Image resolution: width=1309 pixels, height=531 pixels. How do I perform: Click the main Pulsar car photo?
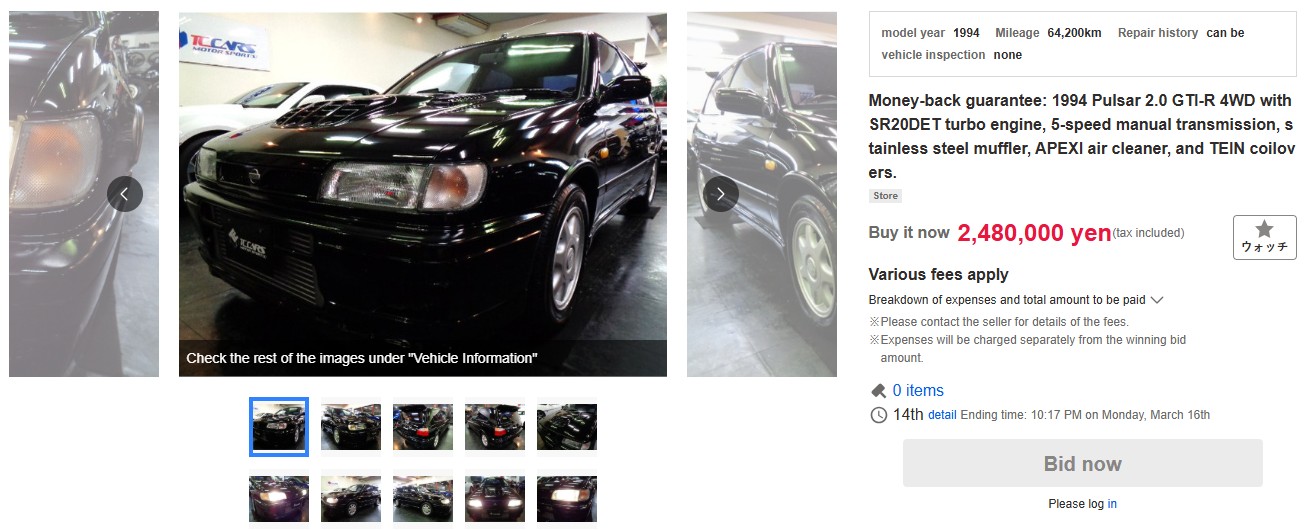(x=423, y=194)
